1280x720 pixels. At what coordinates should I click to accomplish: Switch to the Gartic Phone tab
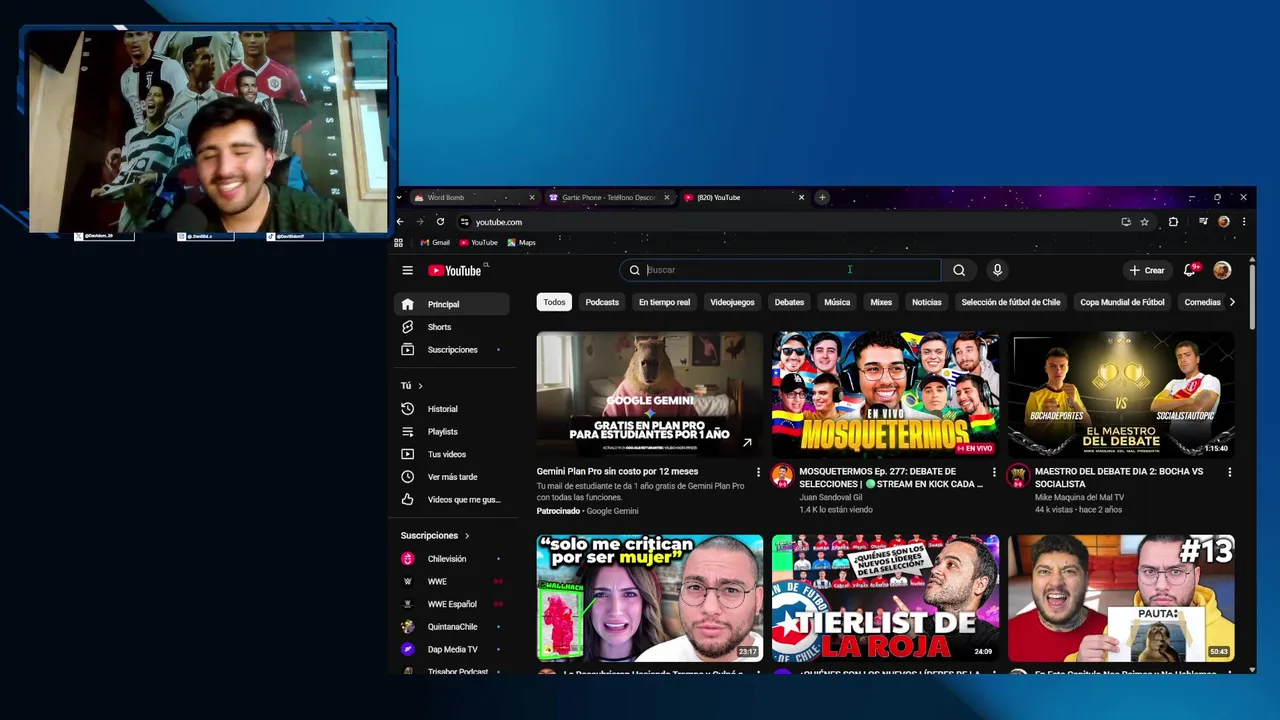click(x=608, y=197)
